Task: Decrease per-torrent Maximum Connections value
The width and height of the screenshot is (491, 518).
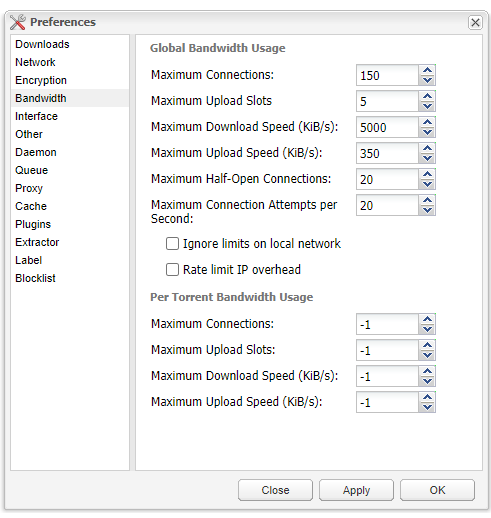Action: 427,329
